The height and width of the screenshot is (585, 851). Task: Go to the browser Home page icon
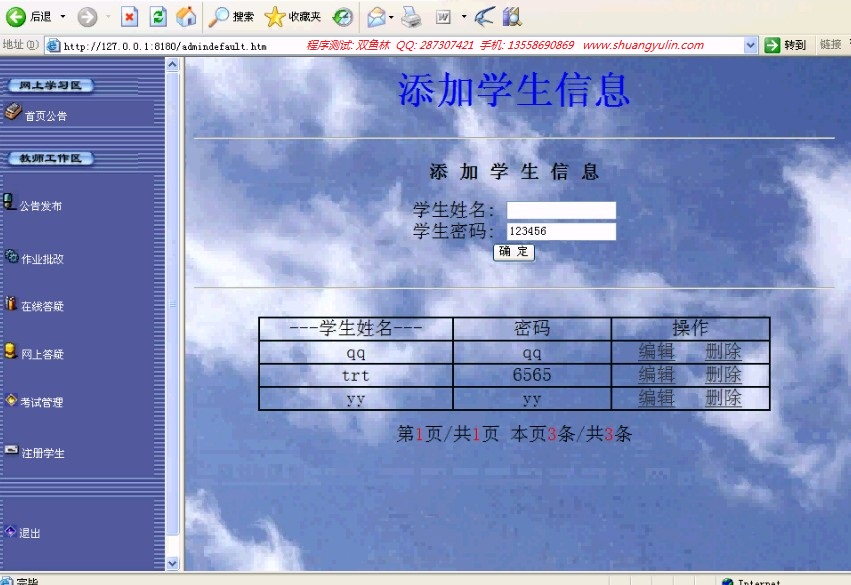coord(186,16)
